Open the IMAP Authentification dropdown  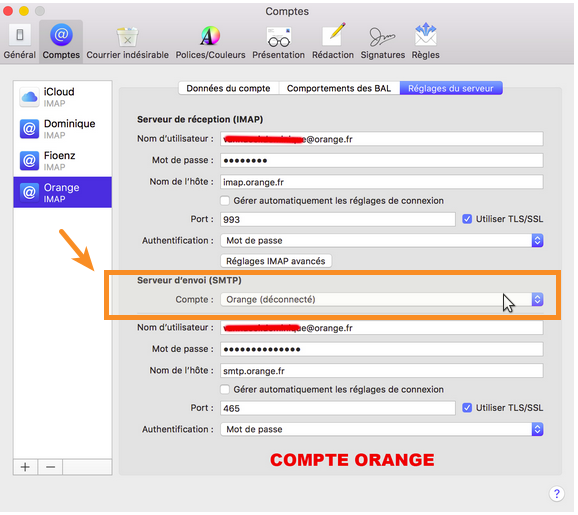coord(382,241)
